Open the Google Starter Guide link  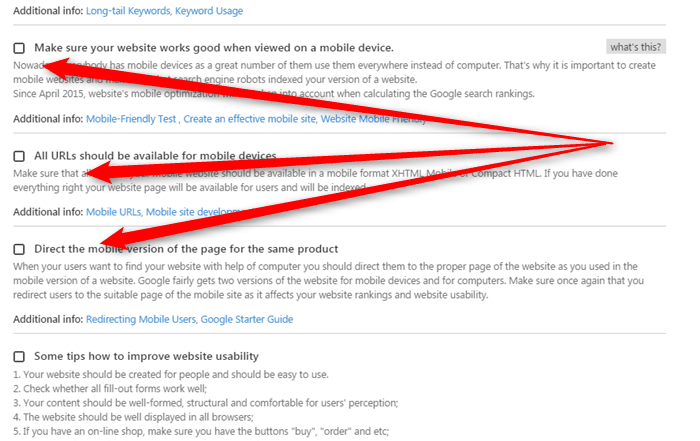click(x=246, y=319)
